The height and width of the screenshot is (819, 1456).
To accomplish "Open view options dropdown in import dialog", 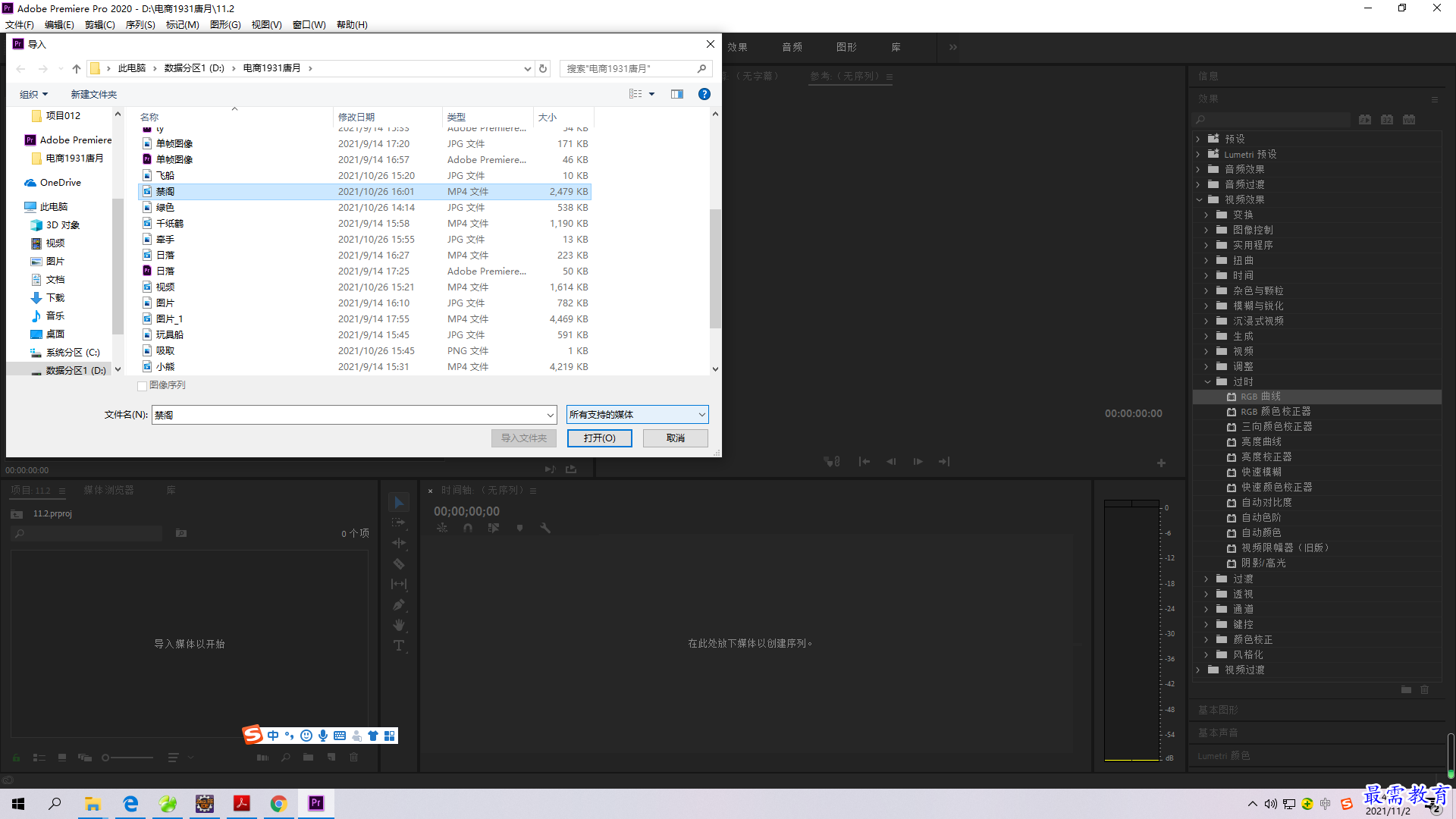I will pyautogui.click(x=652, y=94).
